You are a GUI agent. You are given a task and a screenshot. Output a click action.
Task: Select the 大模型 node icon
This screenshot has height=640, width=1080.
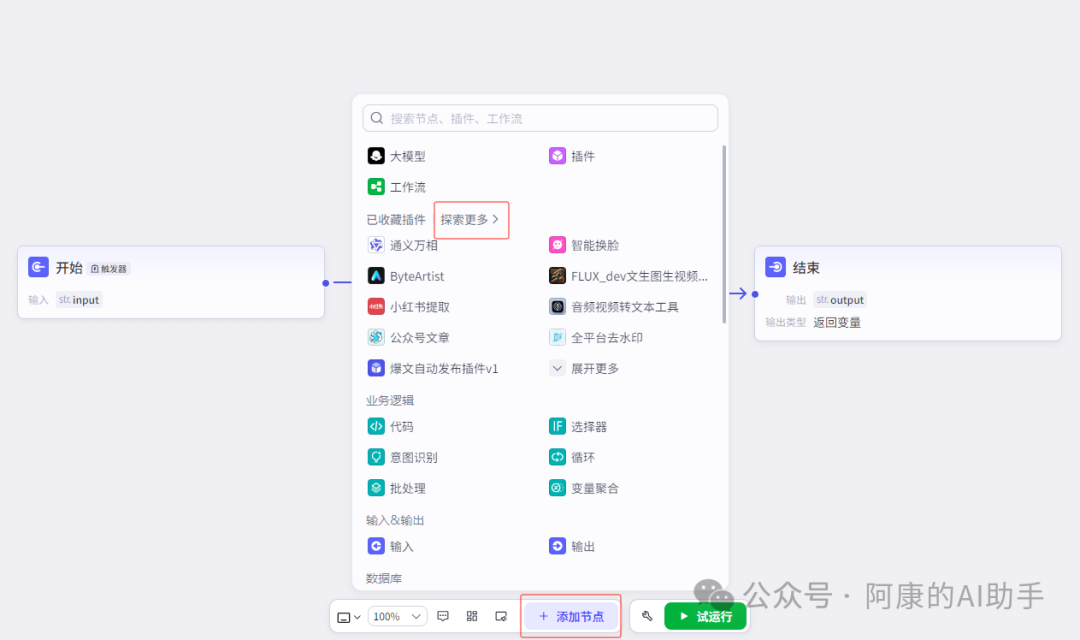[376, 156]
